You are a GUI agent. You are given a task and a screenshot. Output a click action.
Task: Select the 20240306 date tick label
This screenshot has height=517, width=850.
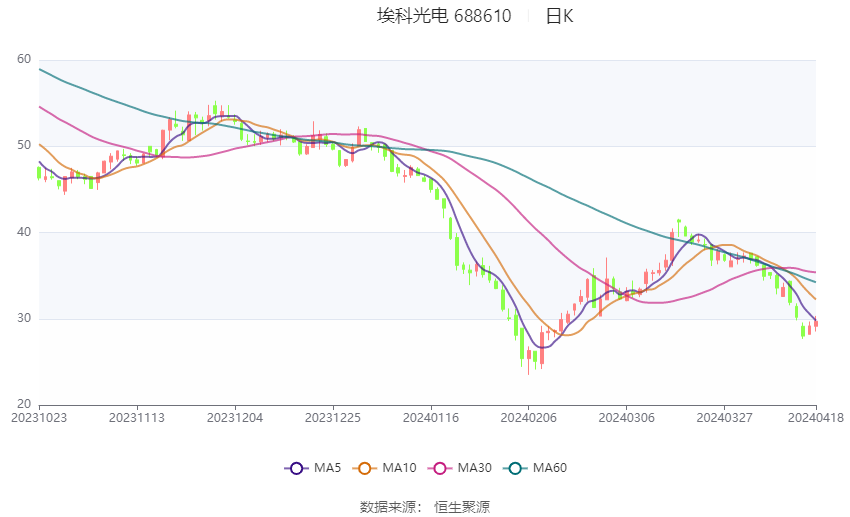(x=627, y=418)
